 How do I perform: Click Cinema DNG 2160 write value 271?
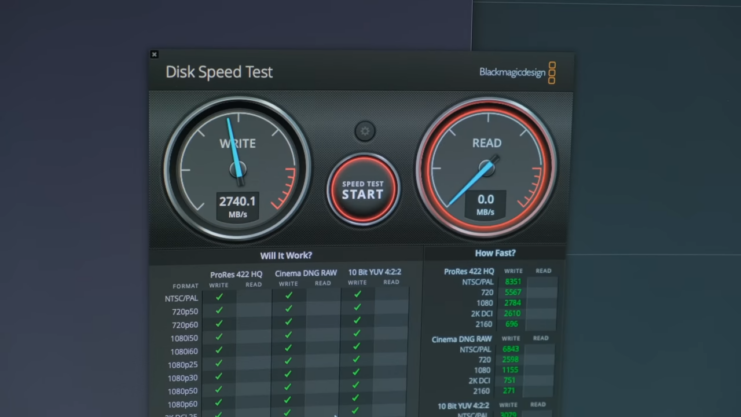click(509, 391)
